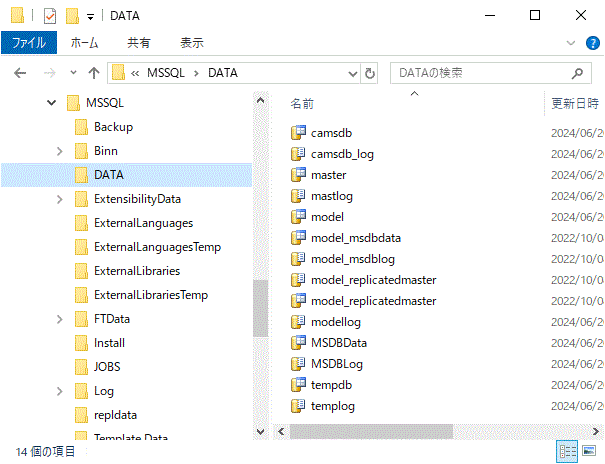Viewport: 605px width, 464px height.
Task: Select the ExternalLibrariesTemp folder
Action: click(x=151, y=295)
